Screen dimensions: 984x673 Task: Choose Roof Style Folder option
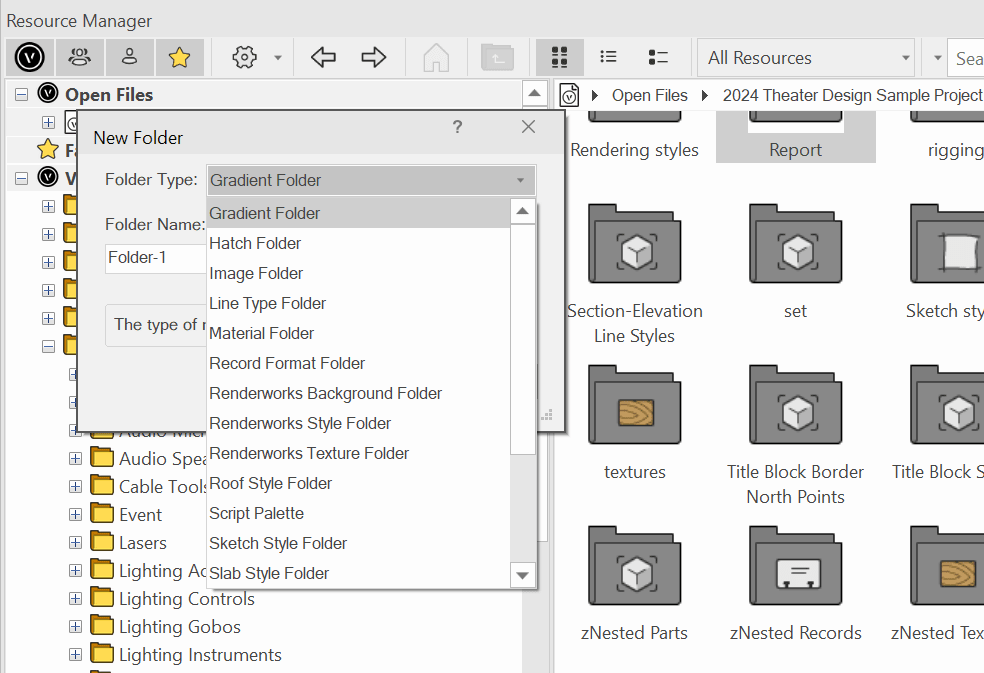(358, 483)
